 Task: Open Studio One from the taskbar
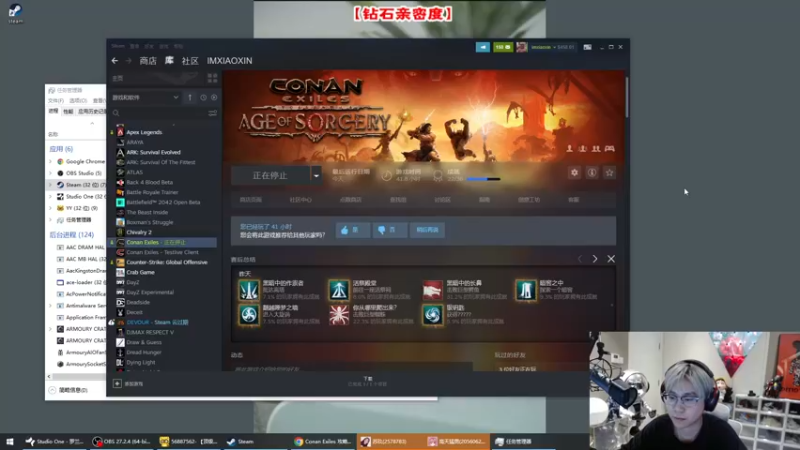55,442
